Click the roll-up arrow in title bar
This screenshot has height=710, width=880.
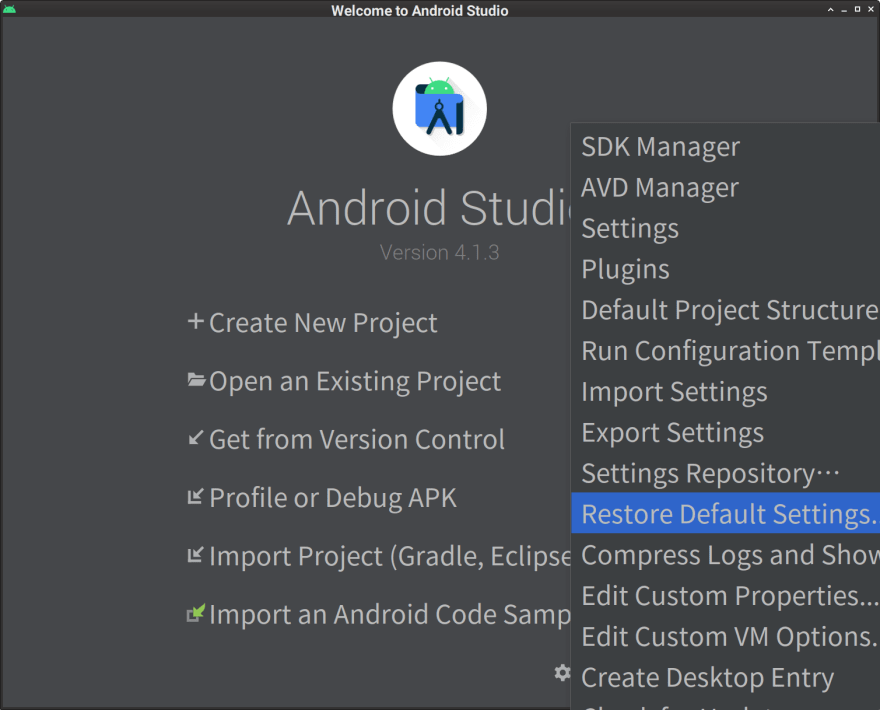click(830, 9)
